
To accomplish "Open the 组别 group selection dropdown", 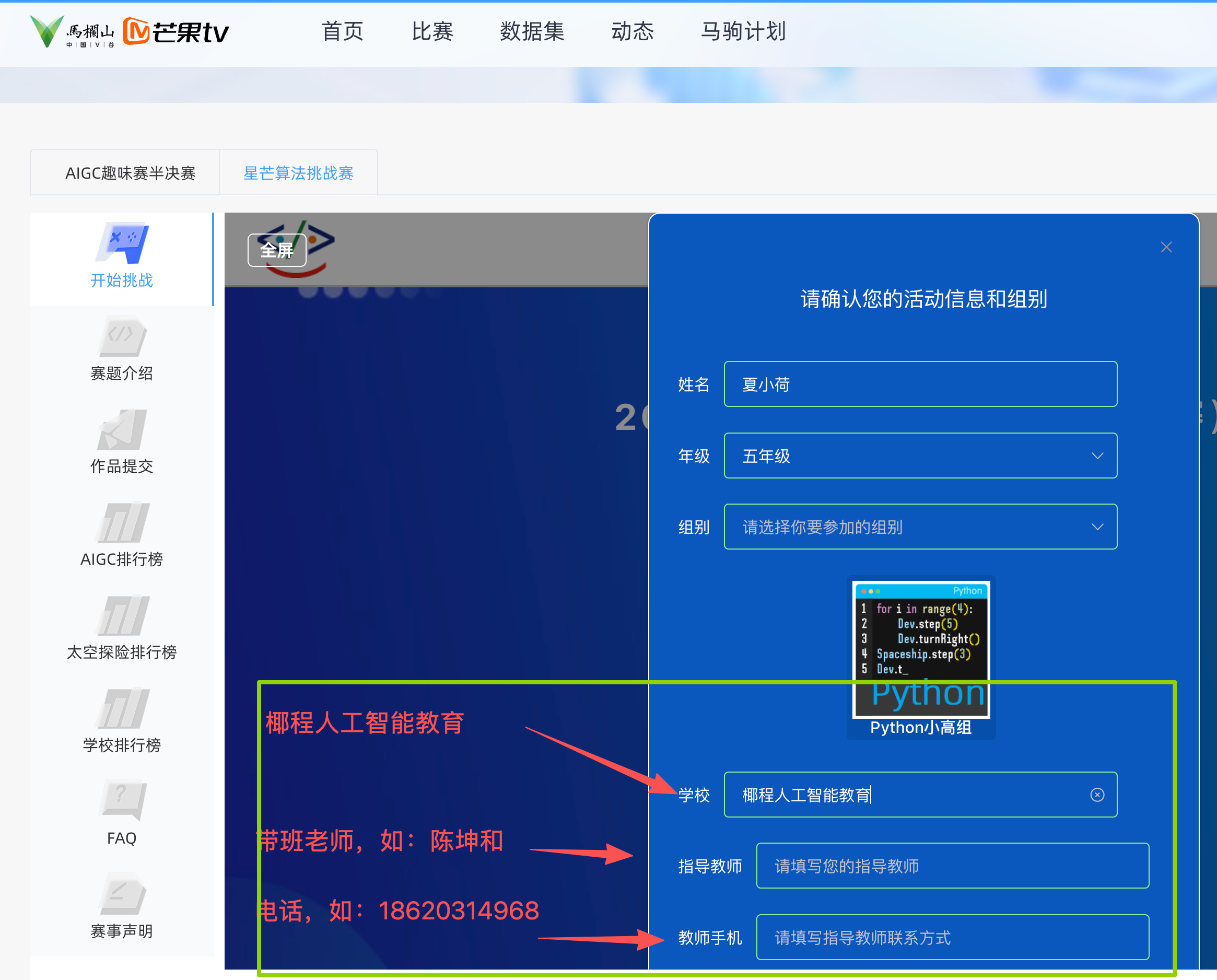I will [x=921, y=527].
